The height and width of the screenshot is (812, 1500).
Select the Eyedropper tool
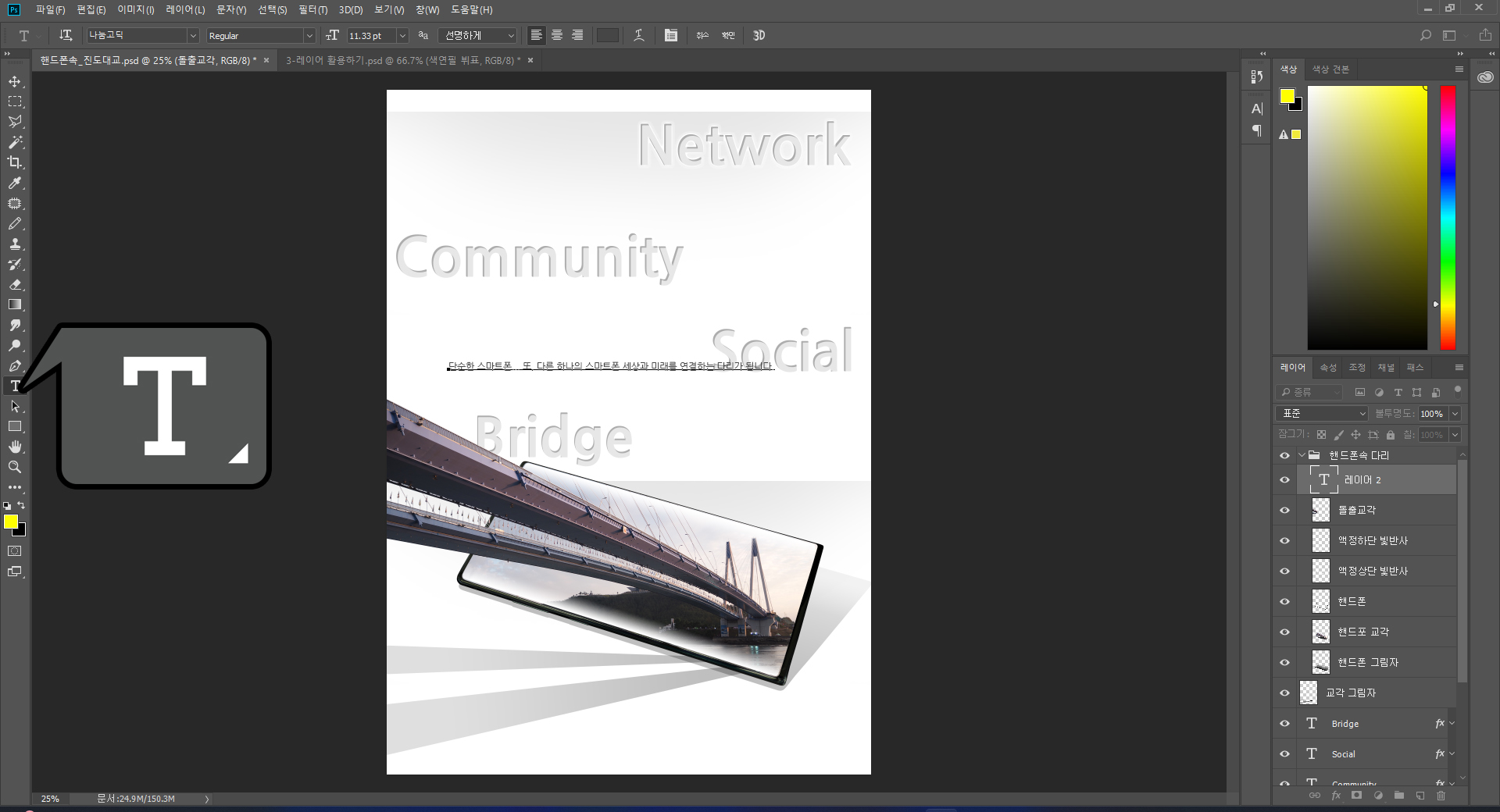click(x=15, y=183)
